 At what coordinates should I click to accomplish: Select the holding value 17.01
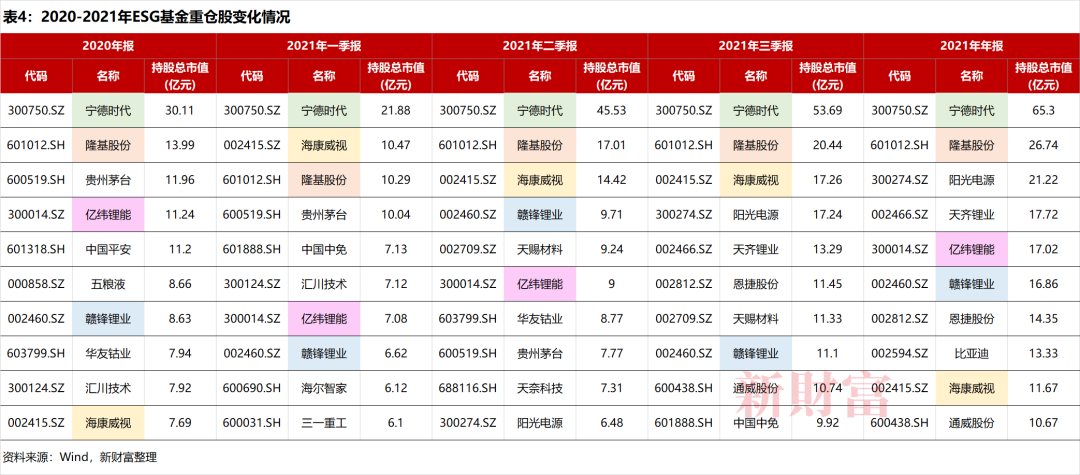pos(612,145)
